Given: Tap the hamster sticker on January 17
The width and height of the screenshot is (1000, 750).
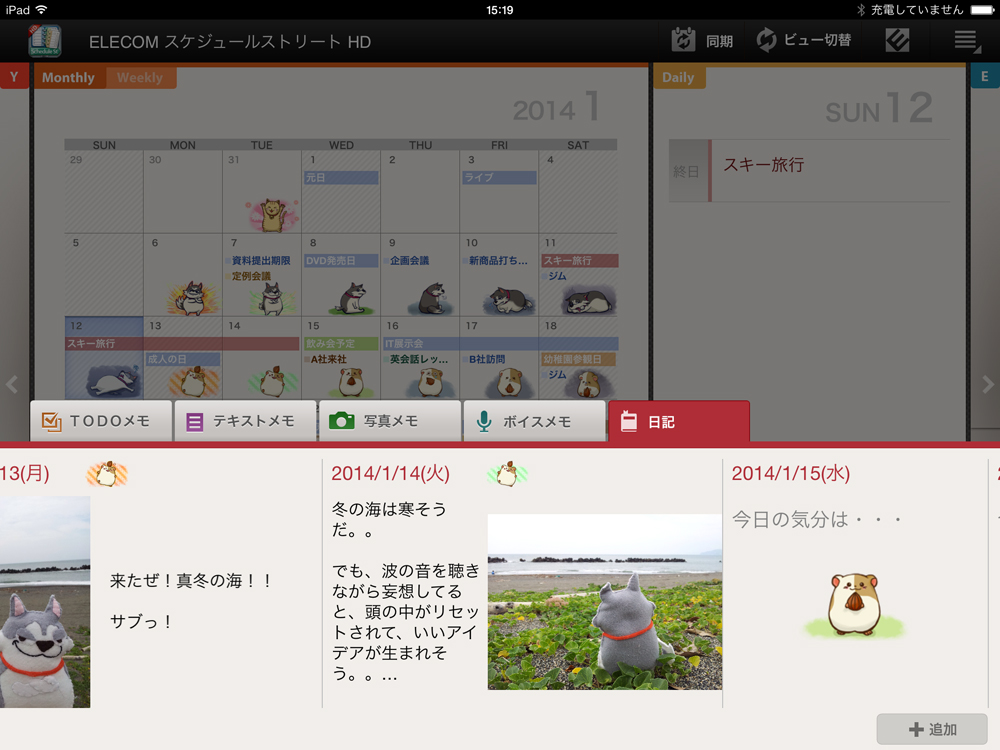Looking at the screenshot, I should (509, 382).
